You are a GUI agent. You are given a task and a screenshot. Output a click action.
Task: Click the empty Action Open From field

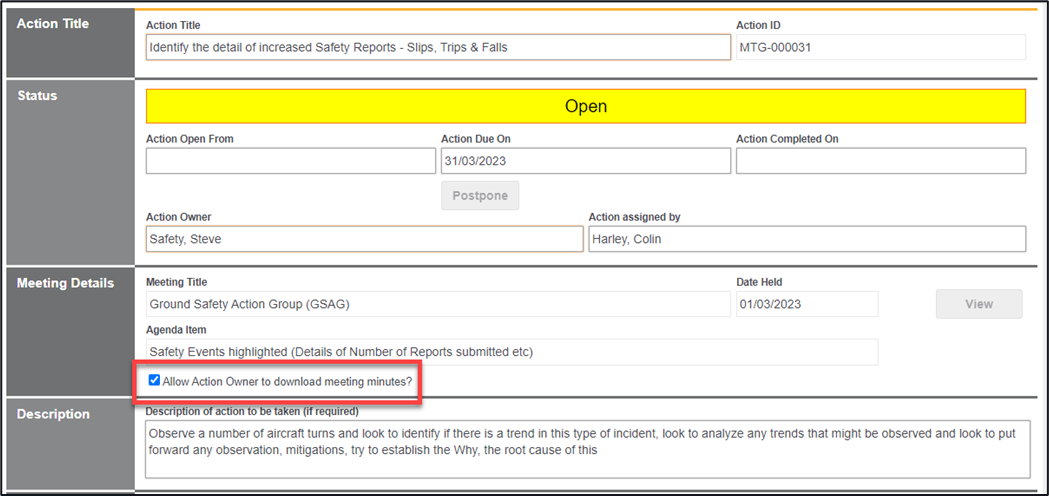(x=290, y=161)
